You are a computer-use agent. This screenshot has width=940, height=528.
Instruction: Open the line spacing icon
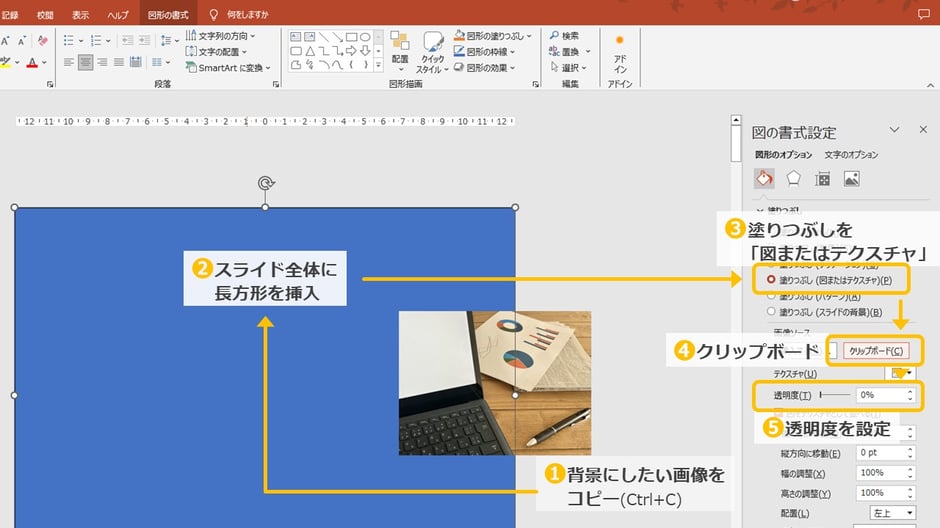(166, 41)
